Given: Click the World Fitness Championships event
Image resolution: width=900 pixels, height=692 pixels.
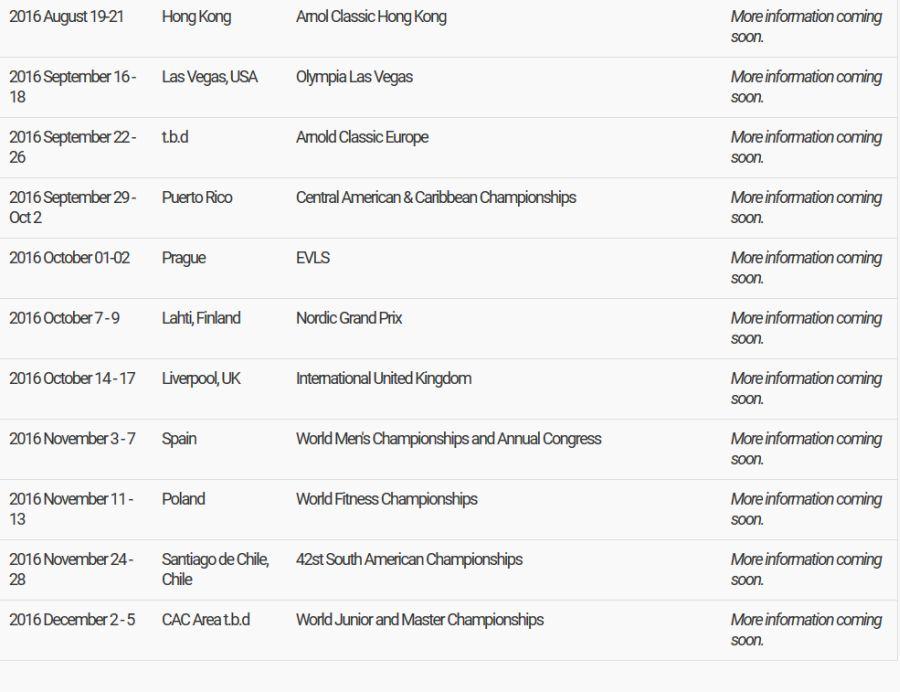Looking at the screenshot, I should [x=387, y=499].
